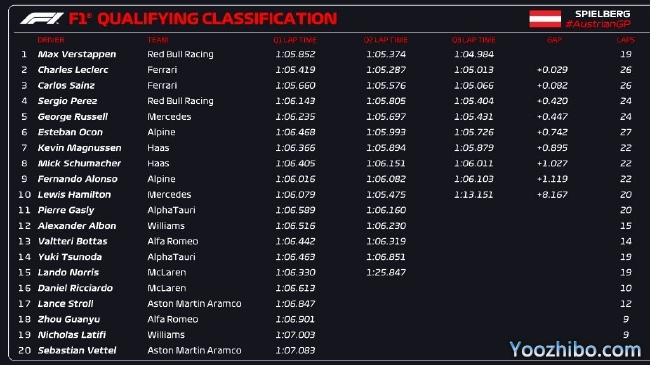Viewport: 650px width, 365px height.
Task: Click Lando Norris Q2 time 1:25.847
Action: 386,273
